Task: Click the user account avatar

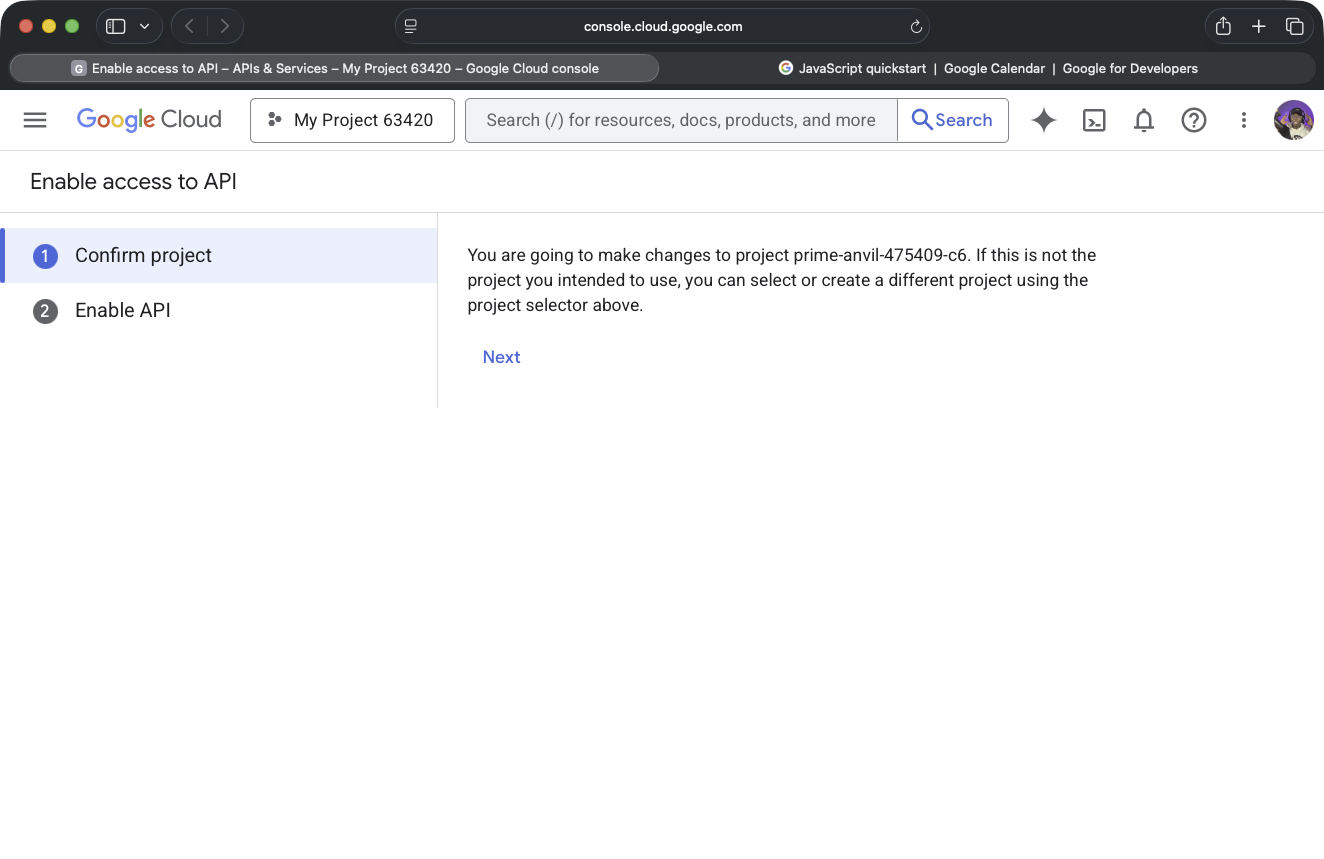Action: (x=1293, y=120)
